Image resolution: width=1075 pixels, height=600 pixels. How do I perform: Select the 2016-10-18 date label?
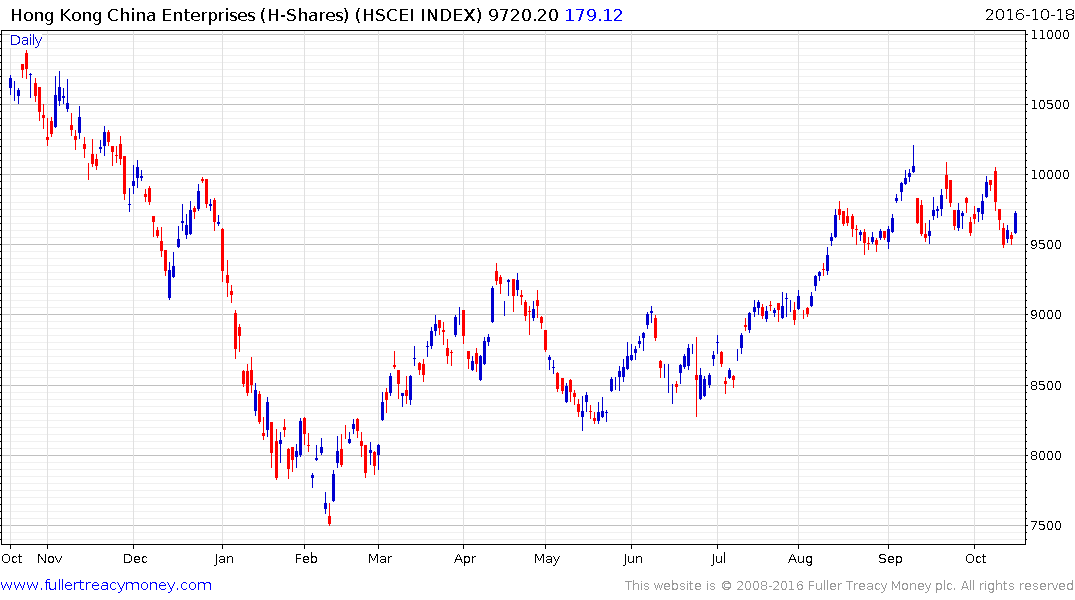coord(1029,15)
